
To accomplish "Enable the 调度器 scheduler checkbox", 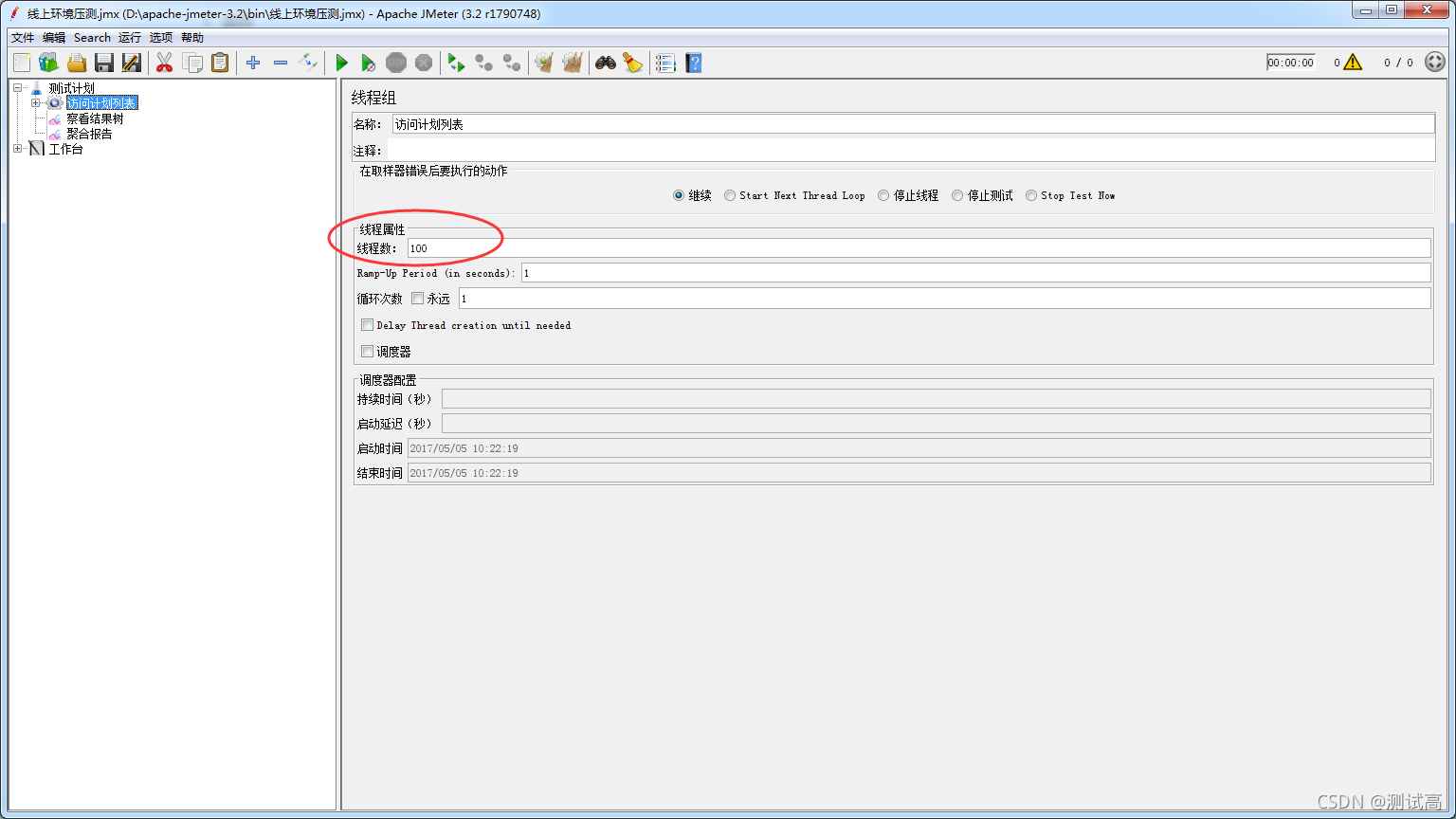I will 367,352.
